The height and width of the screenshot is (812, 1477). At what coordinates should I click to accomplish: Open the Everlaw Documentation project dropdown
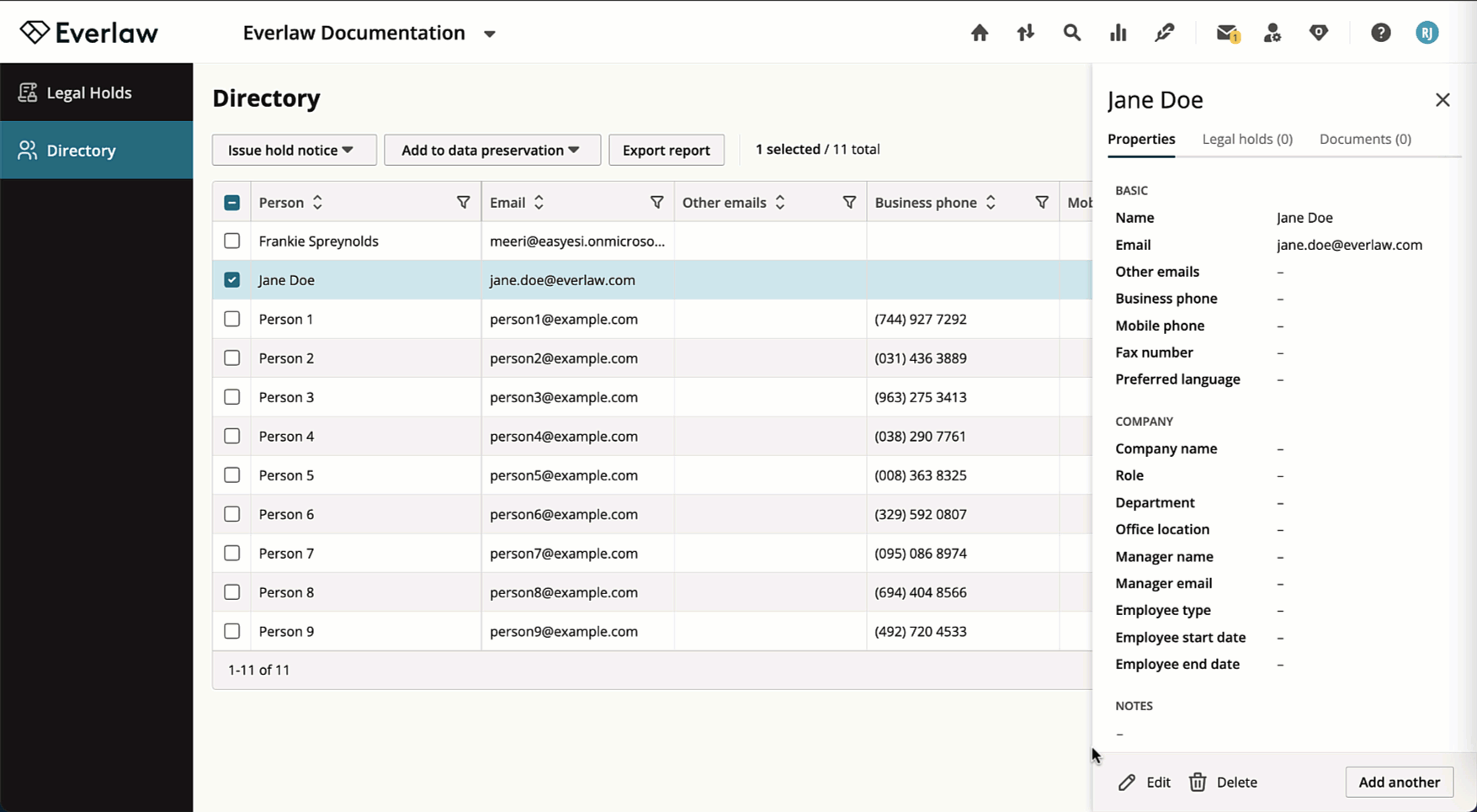coord(489,34)
